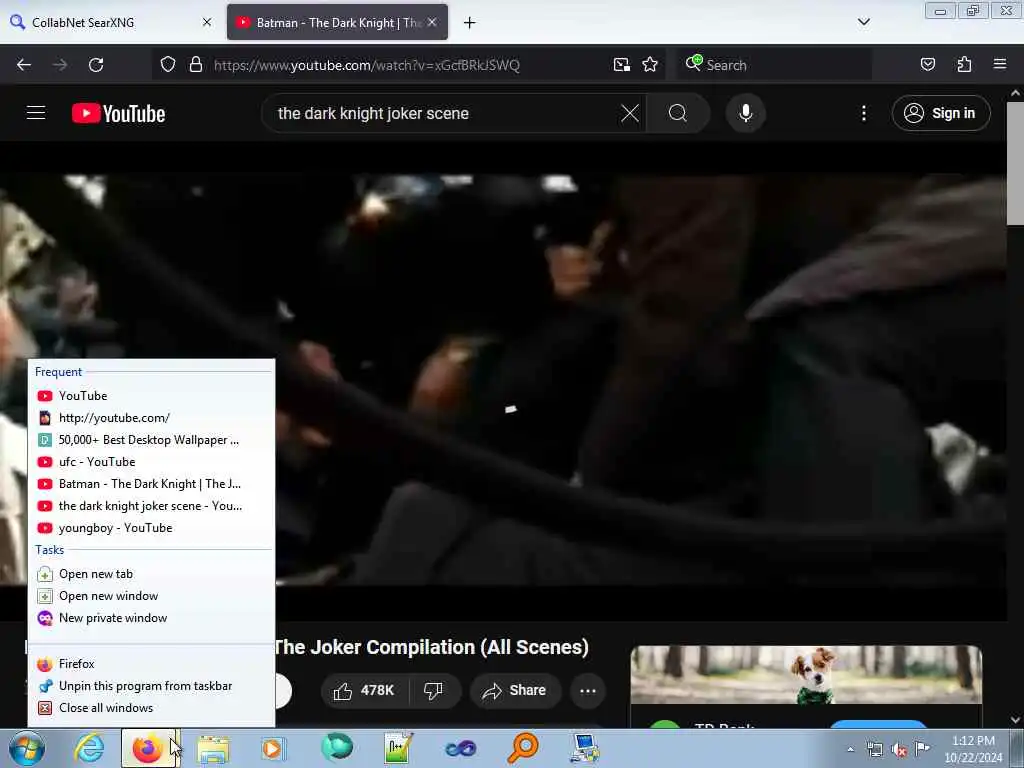The height and width of the screenshot is (768, 1024).
Task: Open the YouTube hamburger guide menu
Action: (x=36, y=113)
